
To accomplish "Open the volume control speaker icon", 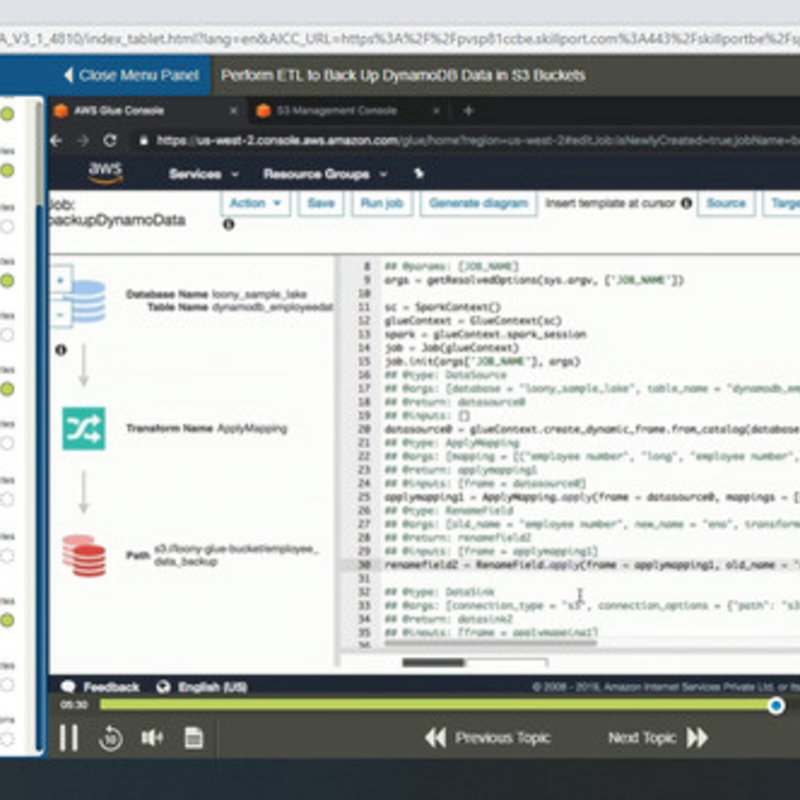I will (152, 738).
